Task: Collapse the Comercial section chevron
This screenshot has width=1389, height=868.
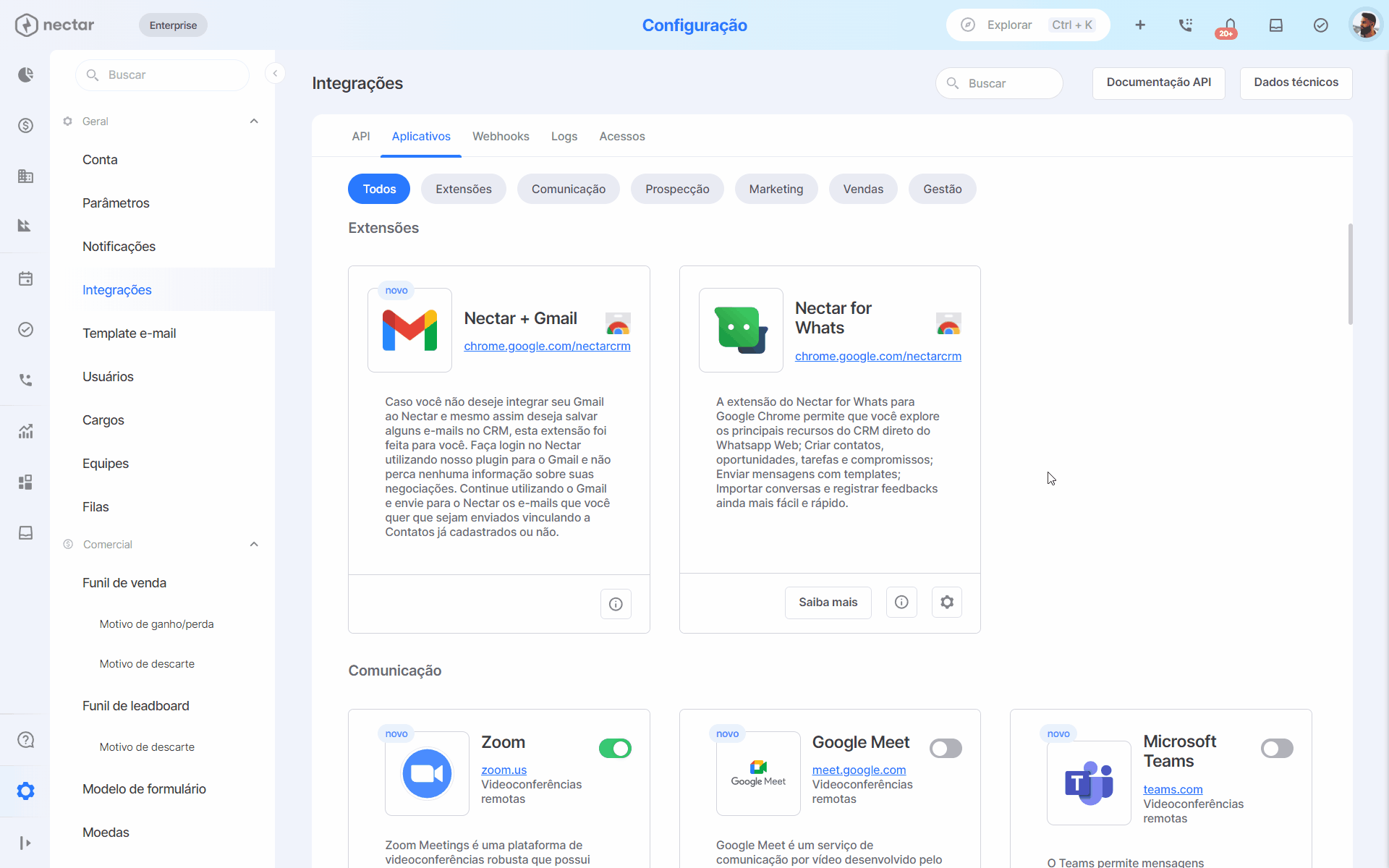Action: (x=254, y=544)
